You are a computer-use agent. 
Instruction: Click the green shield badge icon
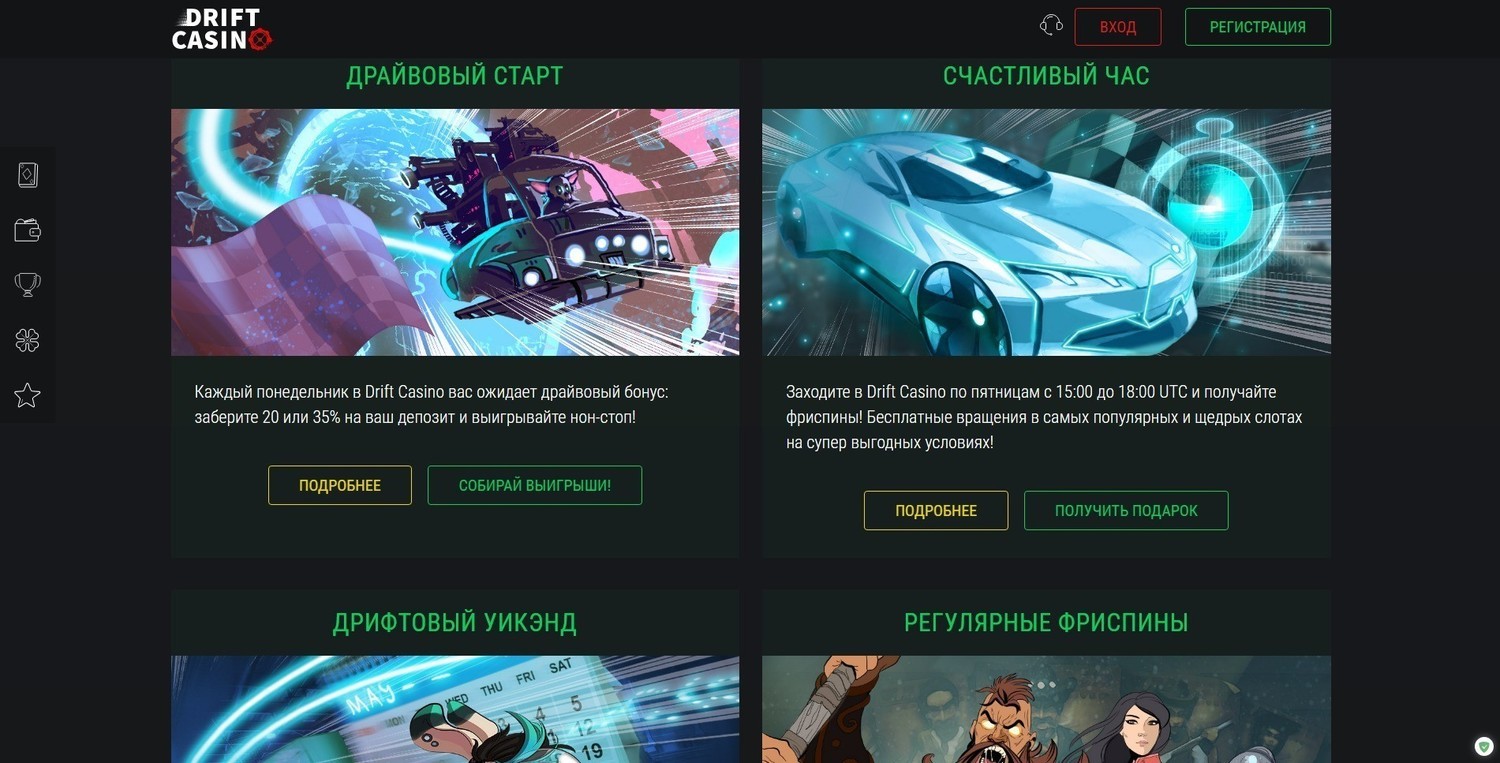(x=1484, y=746)
